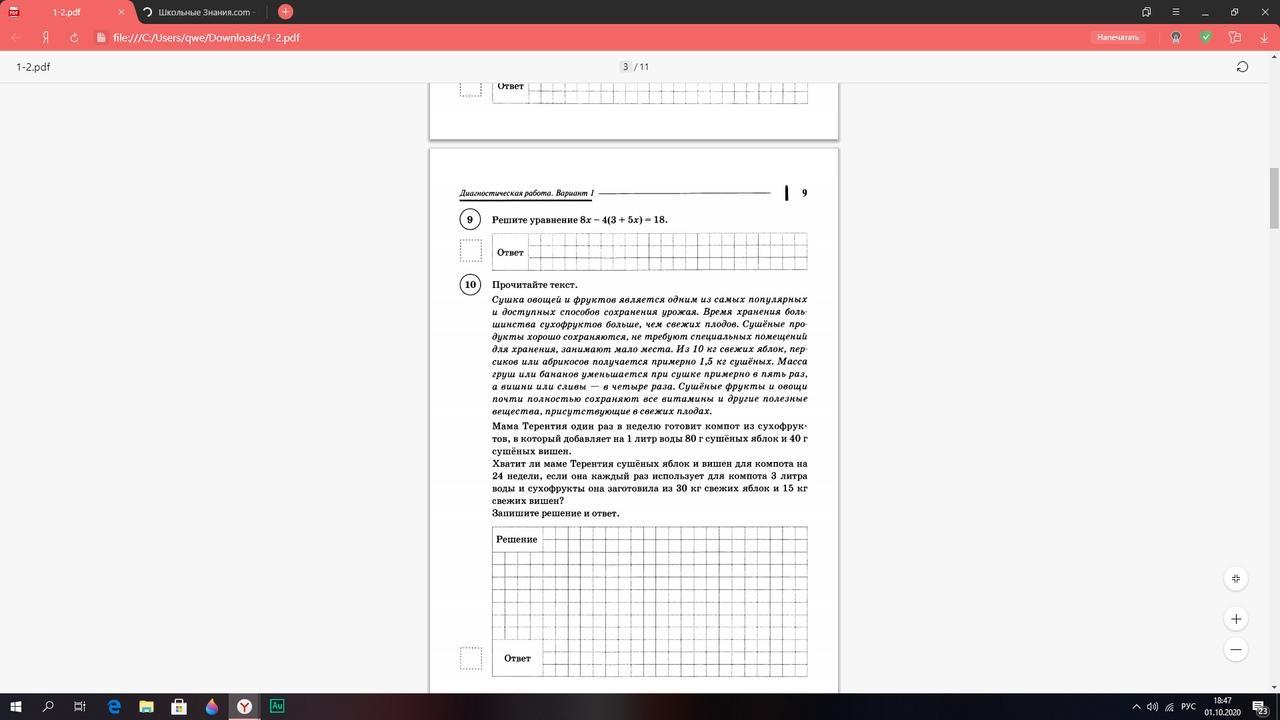Open Adobe Audition from taskbar
The width and height of the screenshot is (1280, 720).
[277, 706]
